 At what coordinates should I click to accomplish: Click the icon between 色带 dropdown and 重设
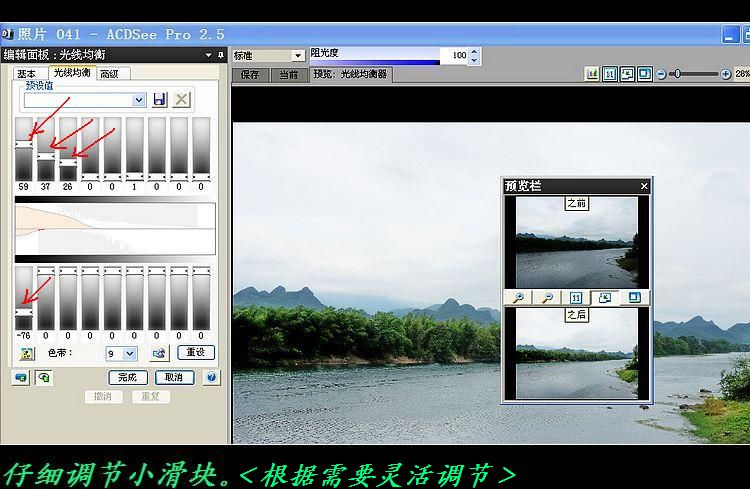coord(158,354)
